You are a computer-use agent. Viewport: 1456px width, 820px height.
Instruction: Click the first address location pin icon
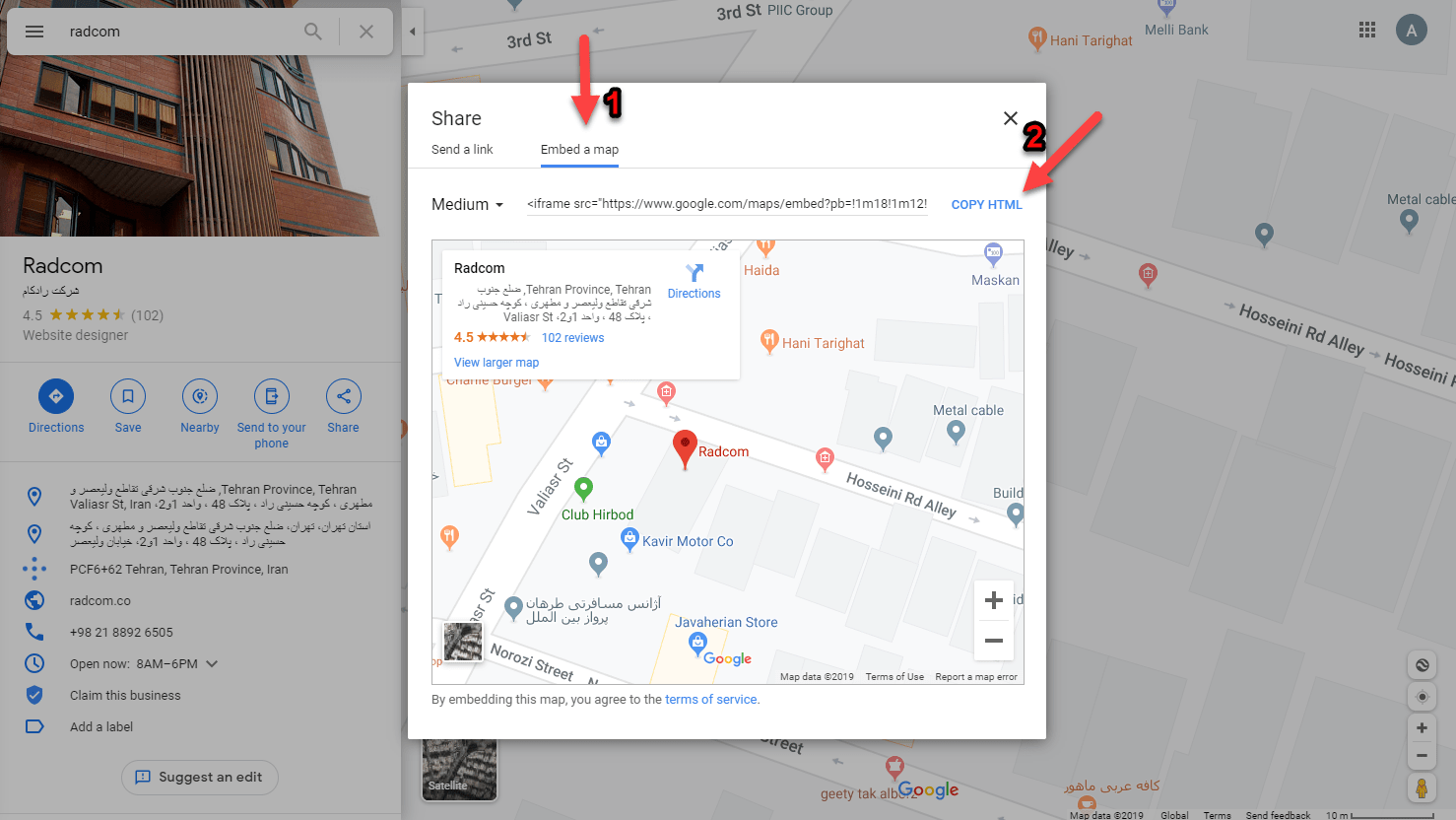click(34, 496)
